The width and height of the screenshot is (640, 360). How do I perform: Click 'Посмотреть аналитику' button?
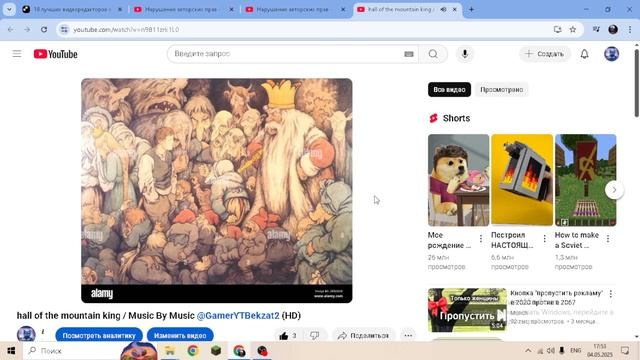[99, 336]
